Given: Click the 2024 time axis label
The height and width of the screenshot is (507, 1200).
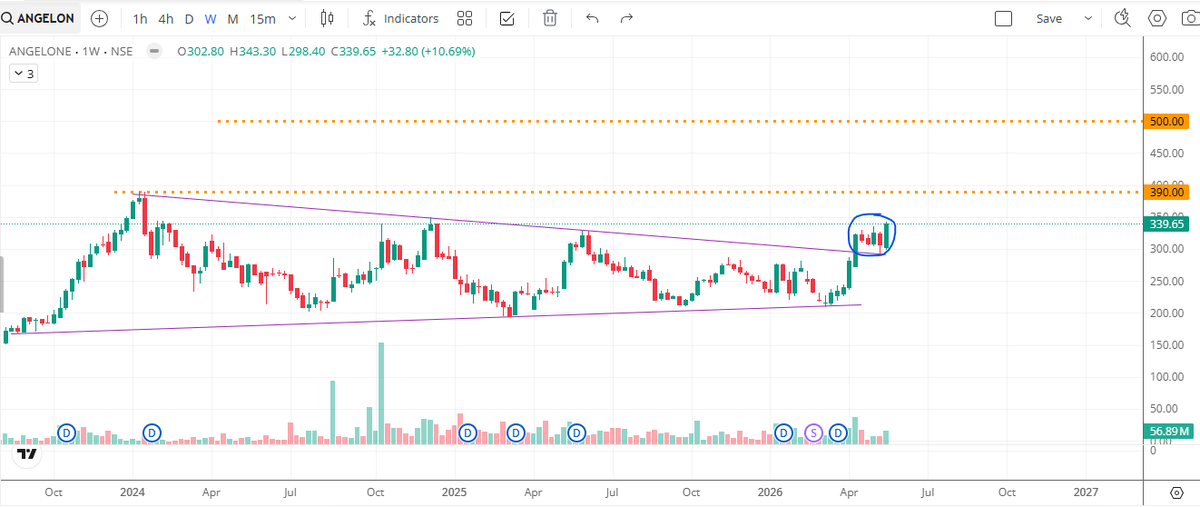Looking at the screenshot, I should (x=133, y=493).
